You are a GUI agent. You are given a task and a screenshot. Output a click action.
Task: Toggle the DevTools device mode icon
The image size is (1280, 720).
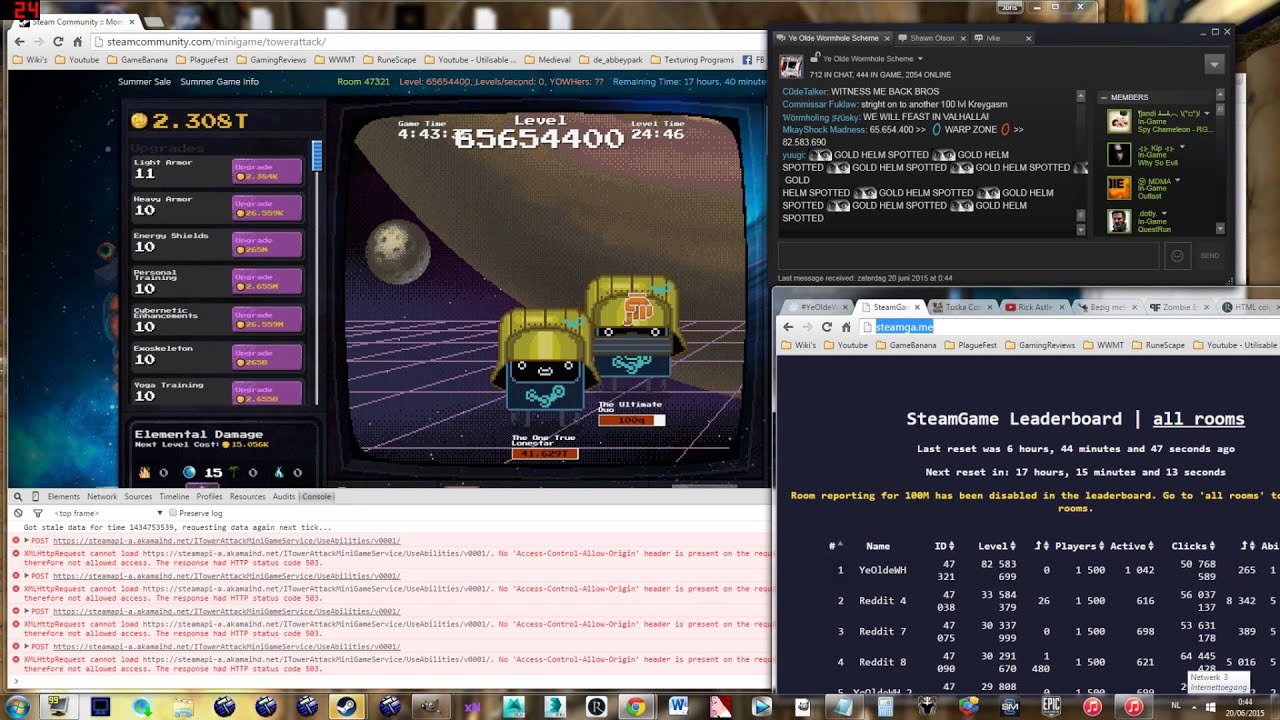coord(35,496)
